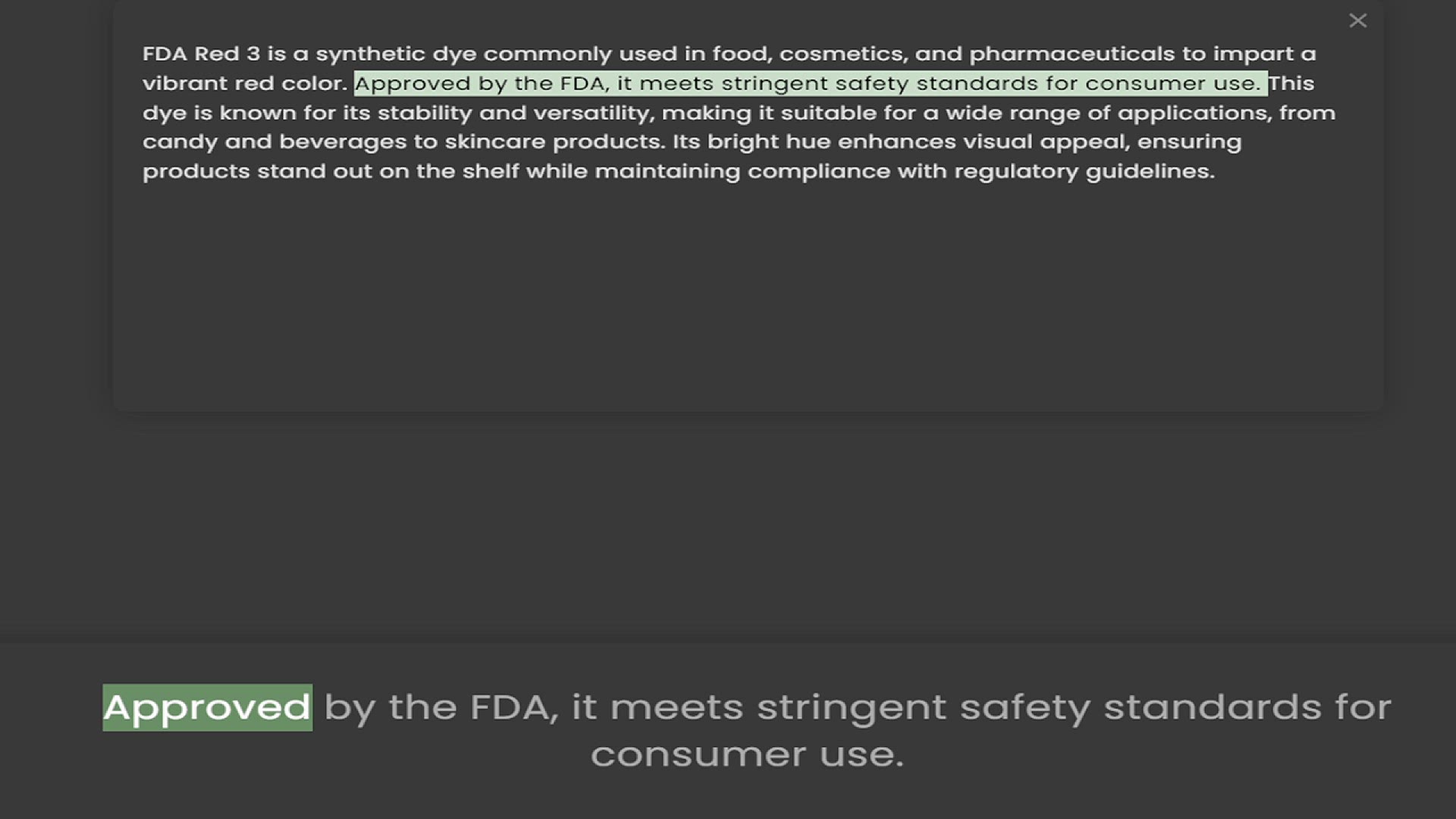Click the word "cosmetics" in the first line
The width and height of the screenshot is (1456, 819).
[x=843, y=54]
